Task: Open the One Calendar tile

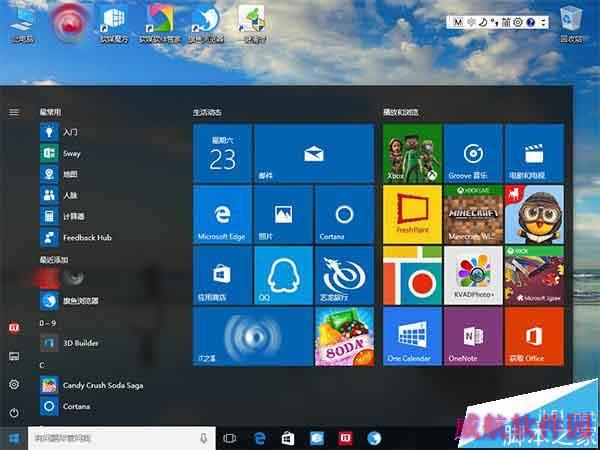Action: pyautogui.click(x=412, y=336)
